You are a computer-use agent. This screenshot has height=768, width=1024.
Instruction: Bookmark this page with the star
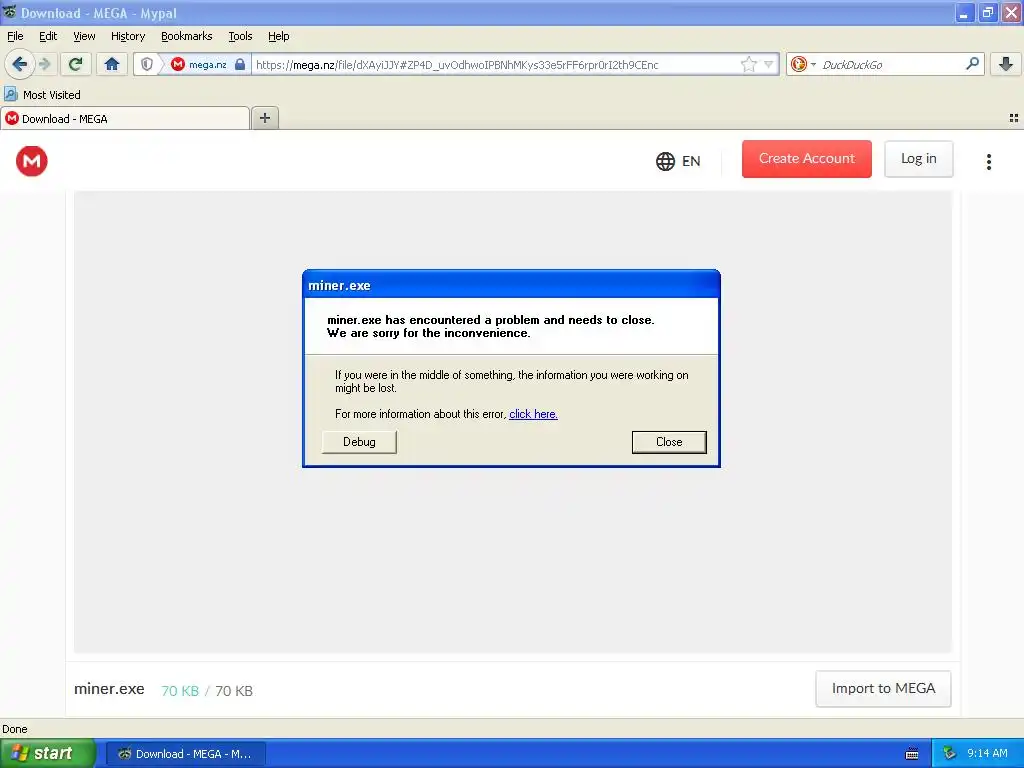pyautogui.click(x=748, y=64)
